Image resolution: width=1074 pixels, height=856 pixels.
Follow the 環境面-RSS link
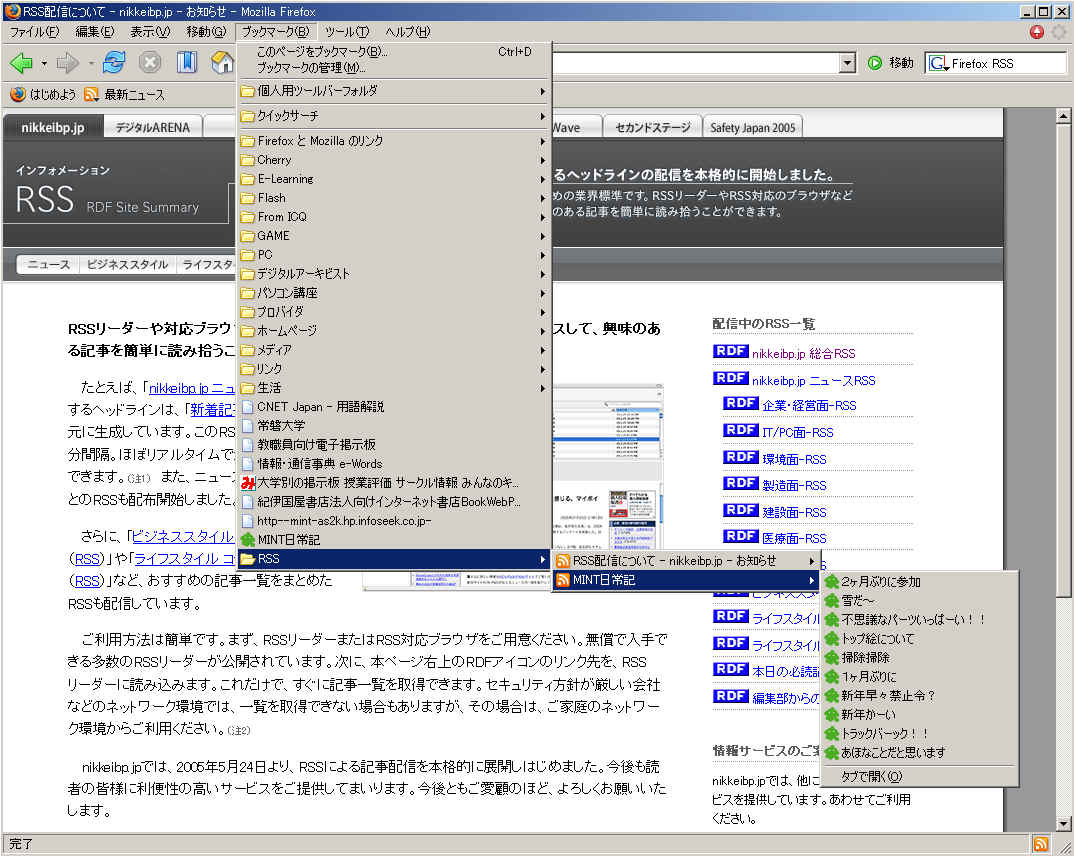(795, 459)
